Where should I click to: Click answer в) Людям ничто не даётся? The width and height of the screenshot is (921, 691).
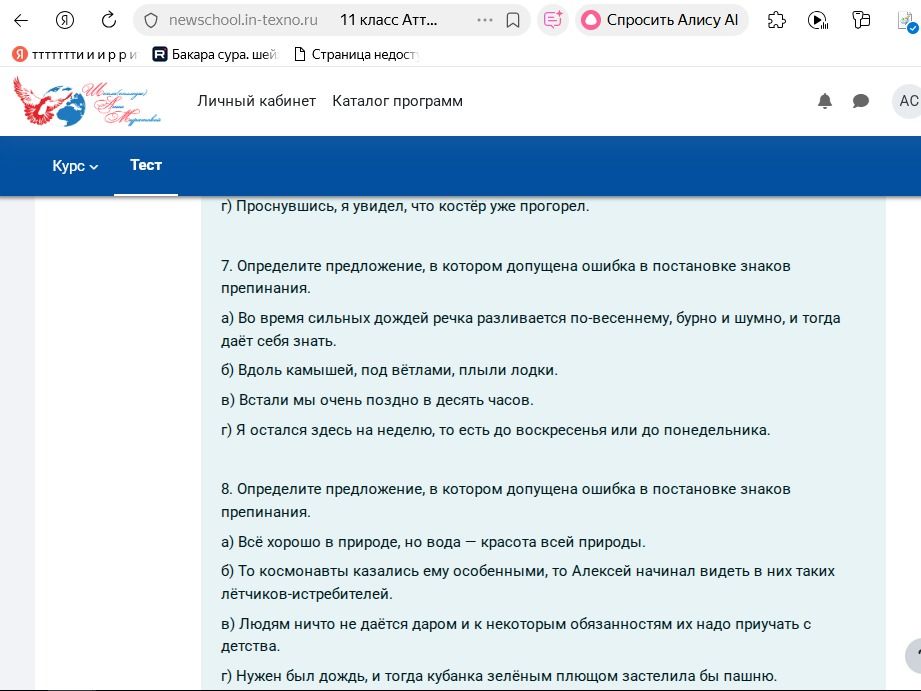516,635
